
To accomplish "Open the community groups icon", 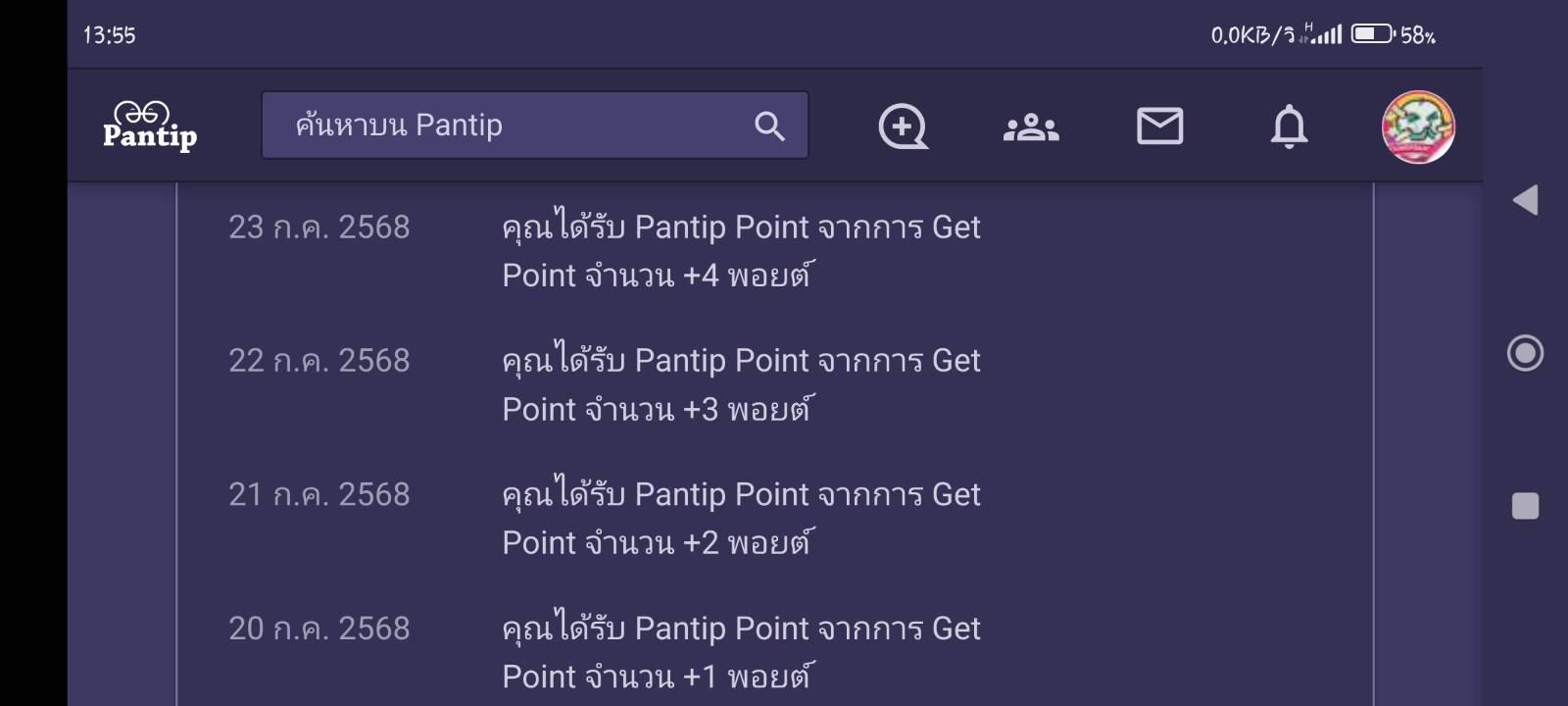I will point(1031,126).
